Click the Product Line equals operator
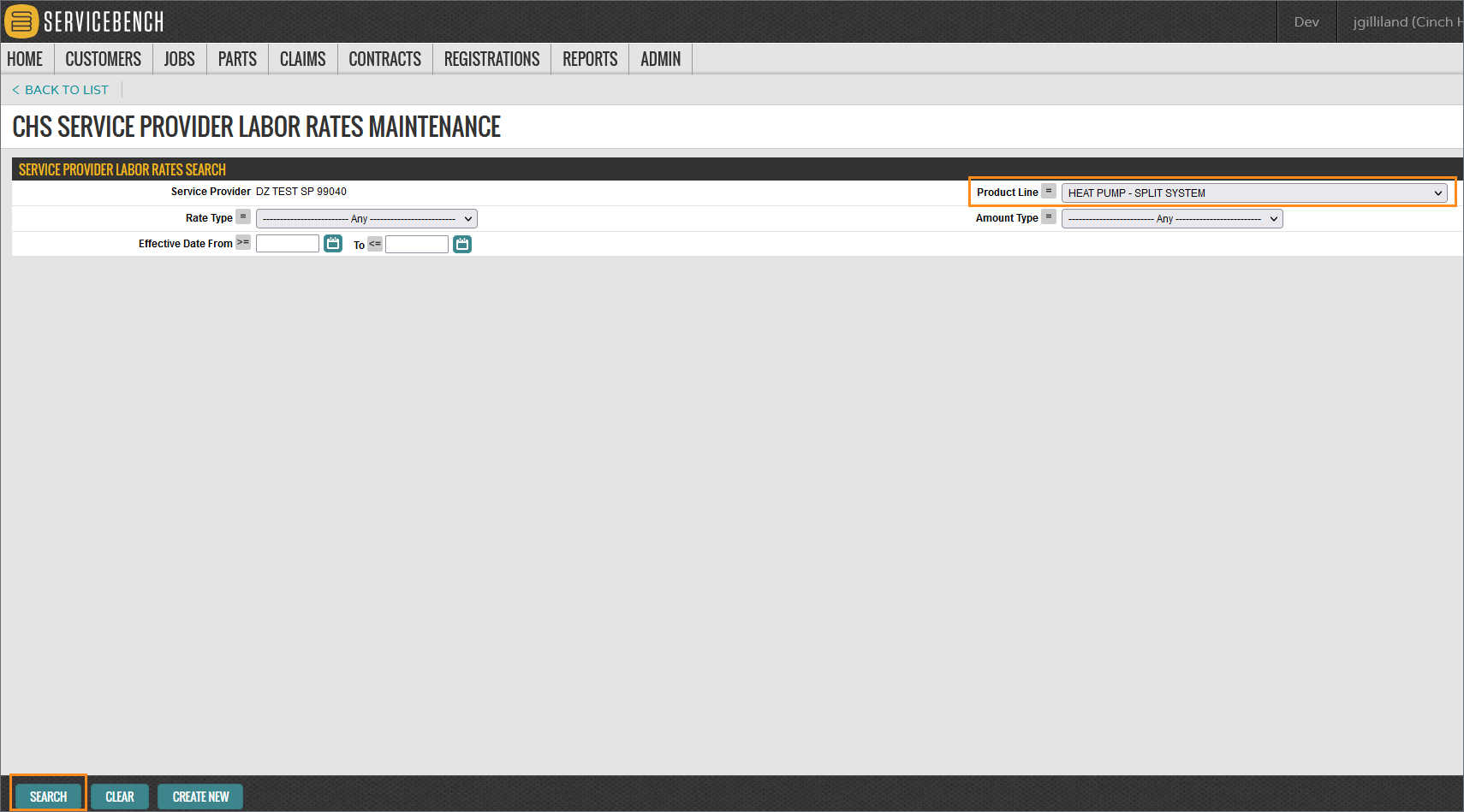This screenshot has width=1464, height=812. point(1049,192)
